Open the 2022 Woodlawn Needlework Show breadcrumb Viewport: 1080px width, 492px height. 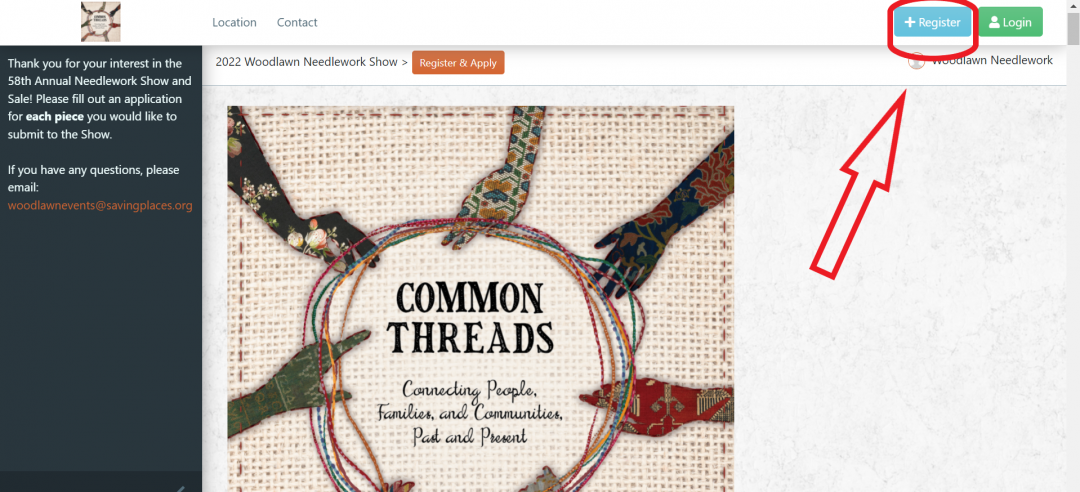pyautogui.click(x=307, y=62)
